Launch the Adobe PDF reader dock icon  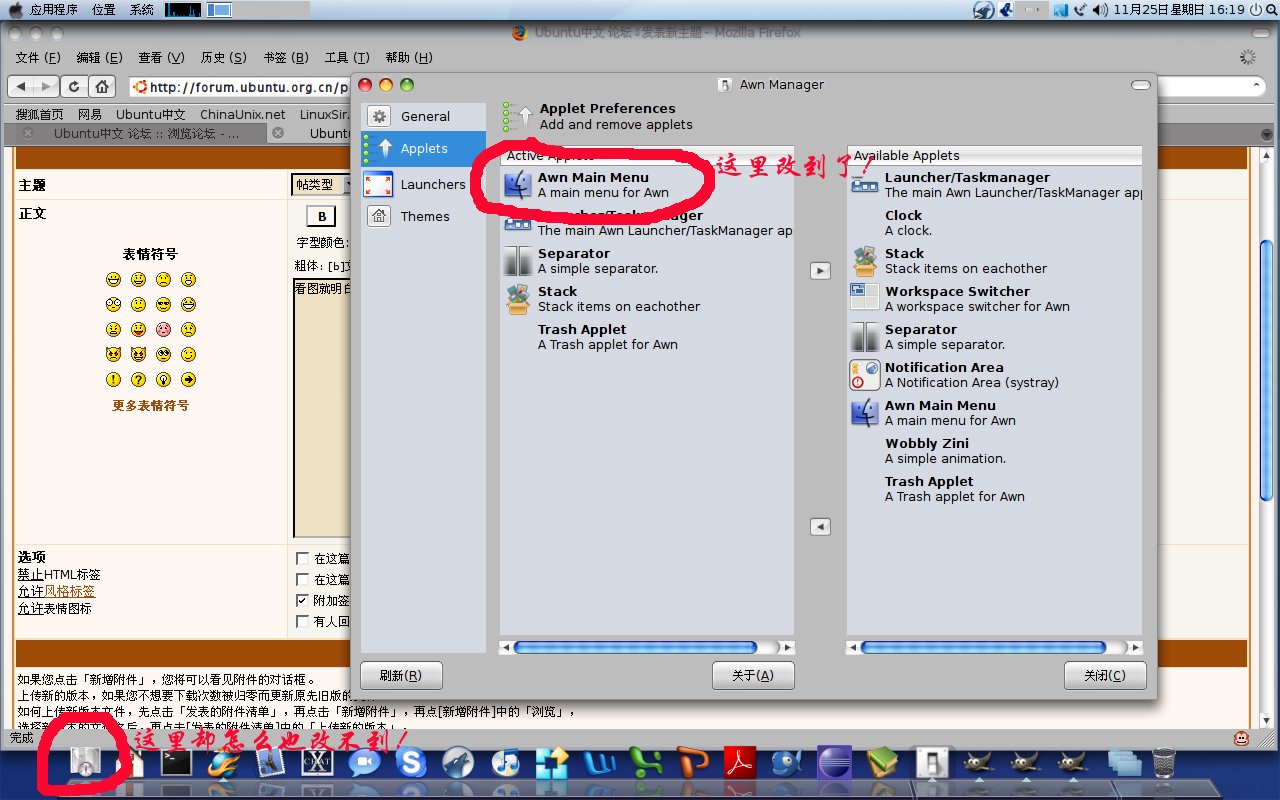740,763
